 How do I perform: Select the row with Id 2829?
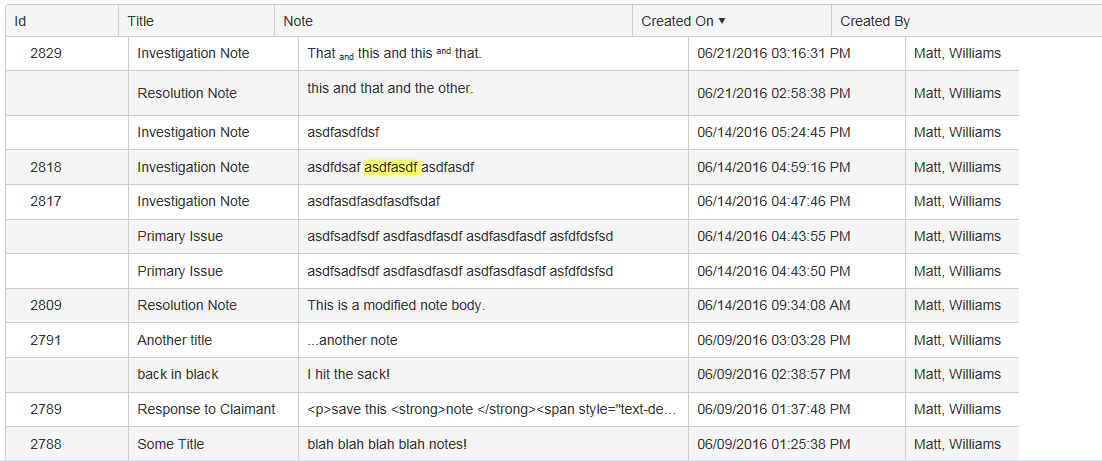[x=46, y=53]
